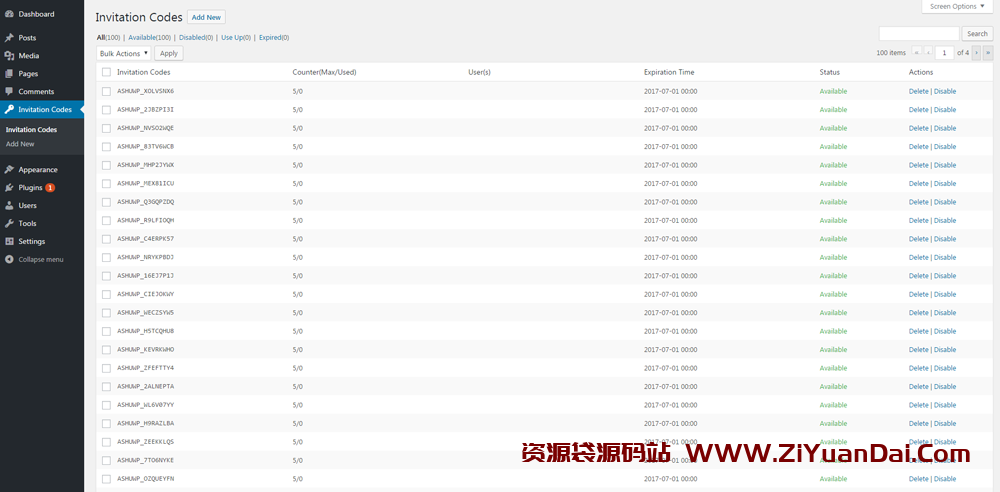This screenshot has height=492, width=1000.
Task: Click the Collapse menu arrow icon
Action: point(9,259)
